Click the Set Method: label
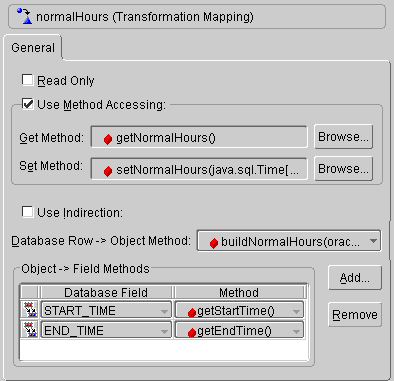Image resolution: width=394 pixels, height=381 pixels. coord(51,166)
